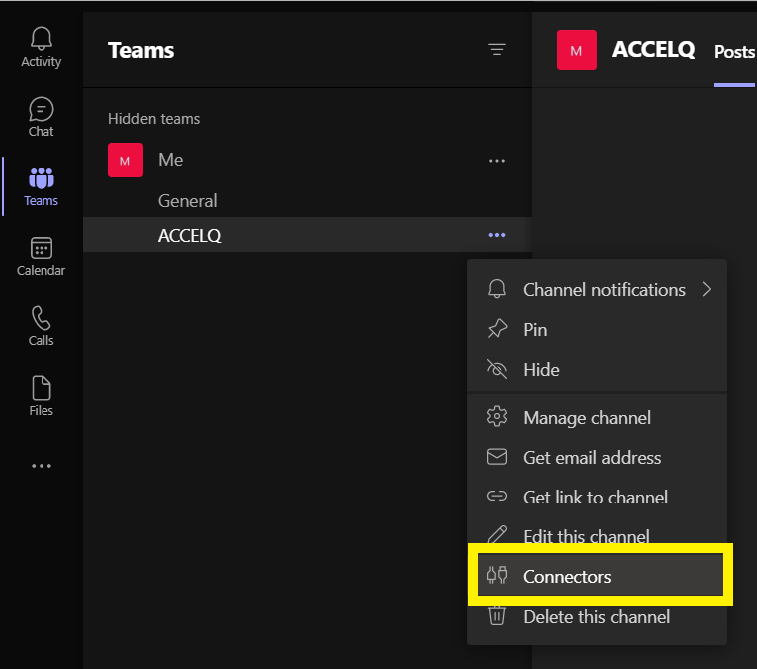Viewport: 757px width, 669px height.
Task: Select Delete this channel
Action: point(597,617)
